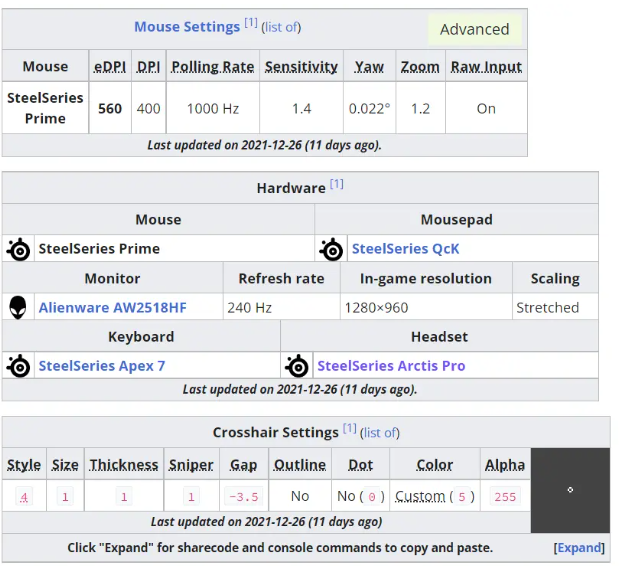The width and height of the screenshot is (619, 566).
Task: Click the crosshair Size header
Action: [65, 465]
